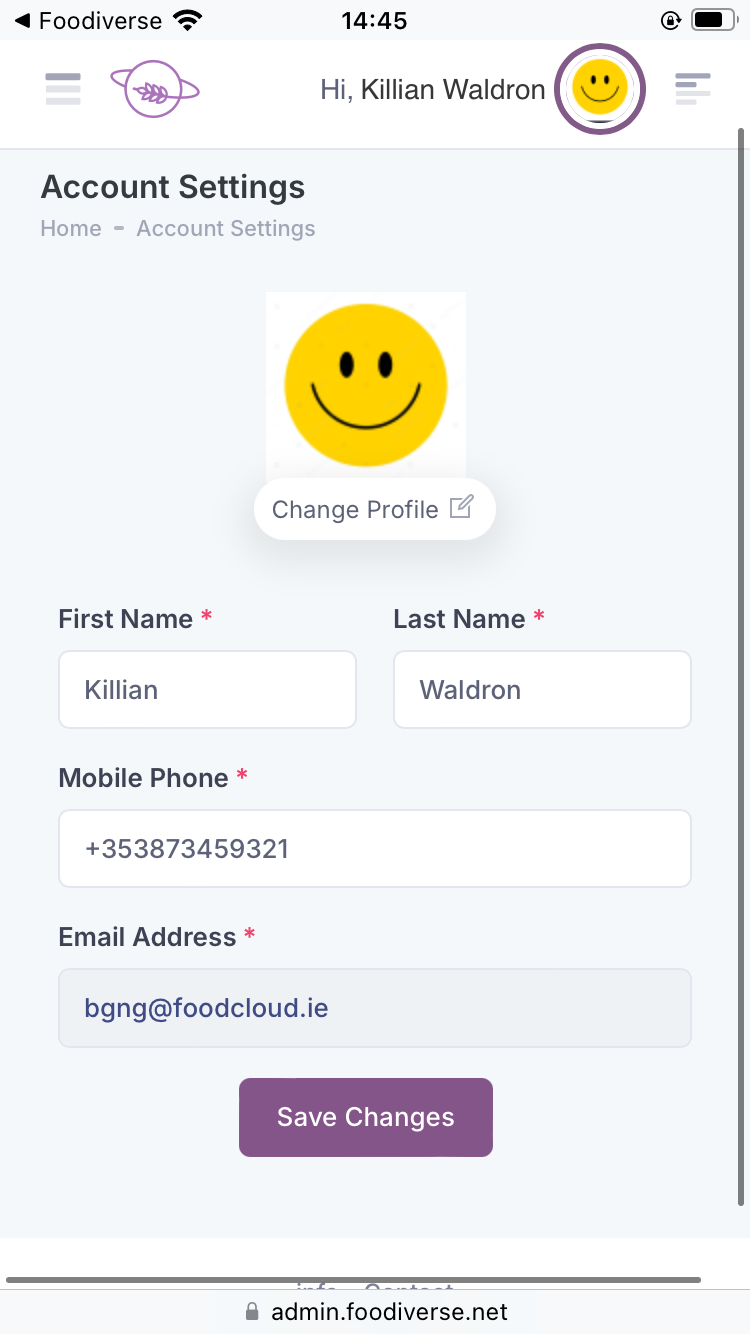Screen dimensions: 750x1334
Task: Open the left hamburger navigation menu
Action: (63, 90)
